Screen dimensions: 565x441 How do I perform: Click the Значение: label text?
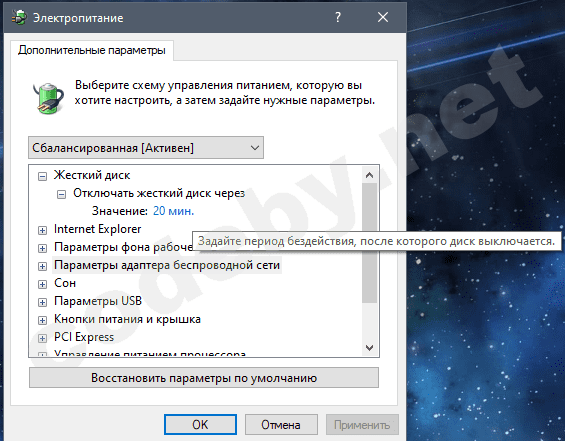(x=120, y=211)
